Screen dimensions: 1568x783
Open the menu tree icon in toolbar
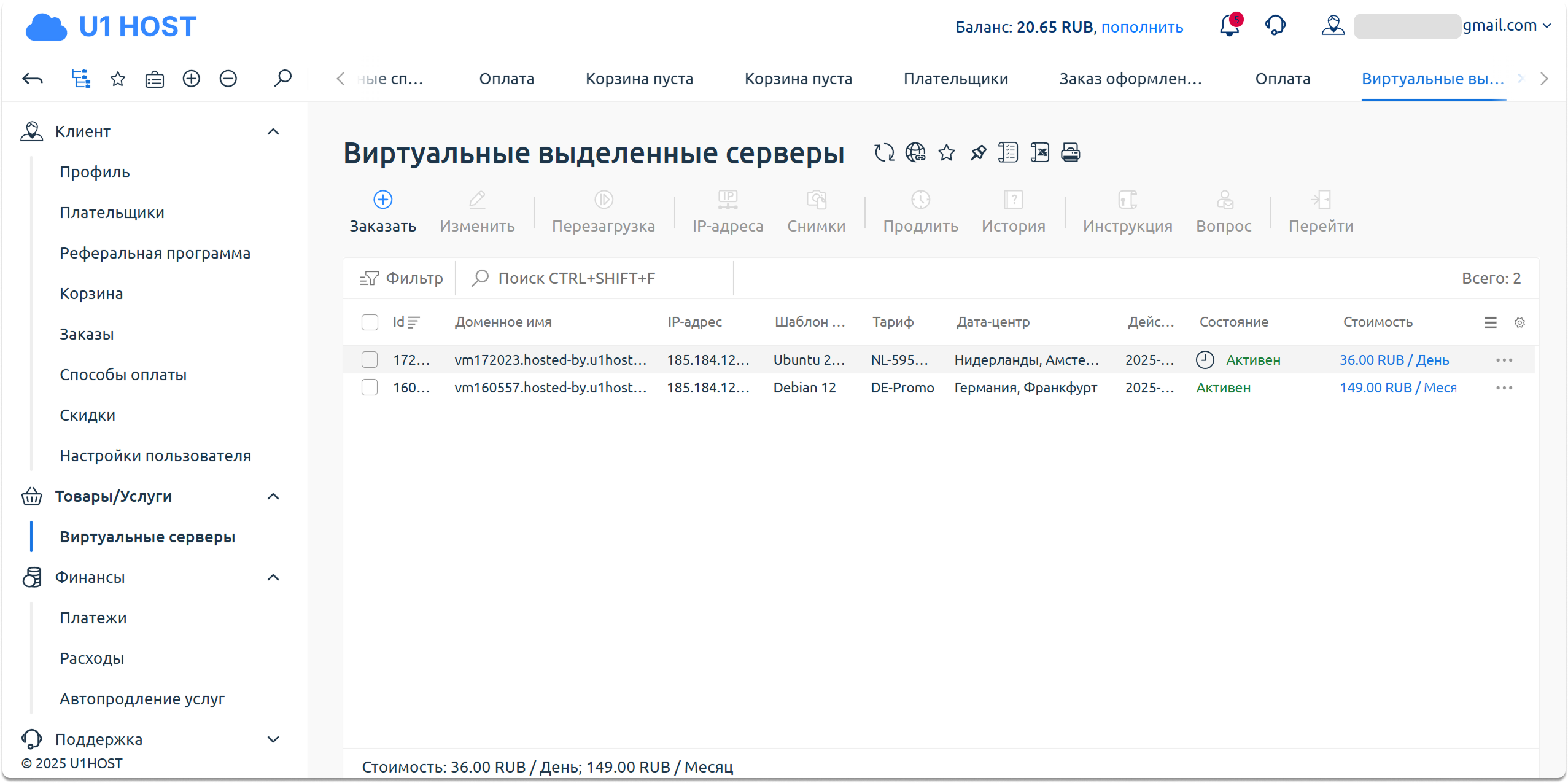(x=81, y=79)
